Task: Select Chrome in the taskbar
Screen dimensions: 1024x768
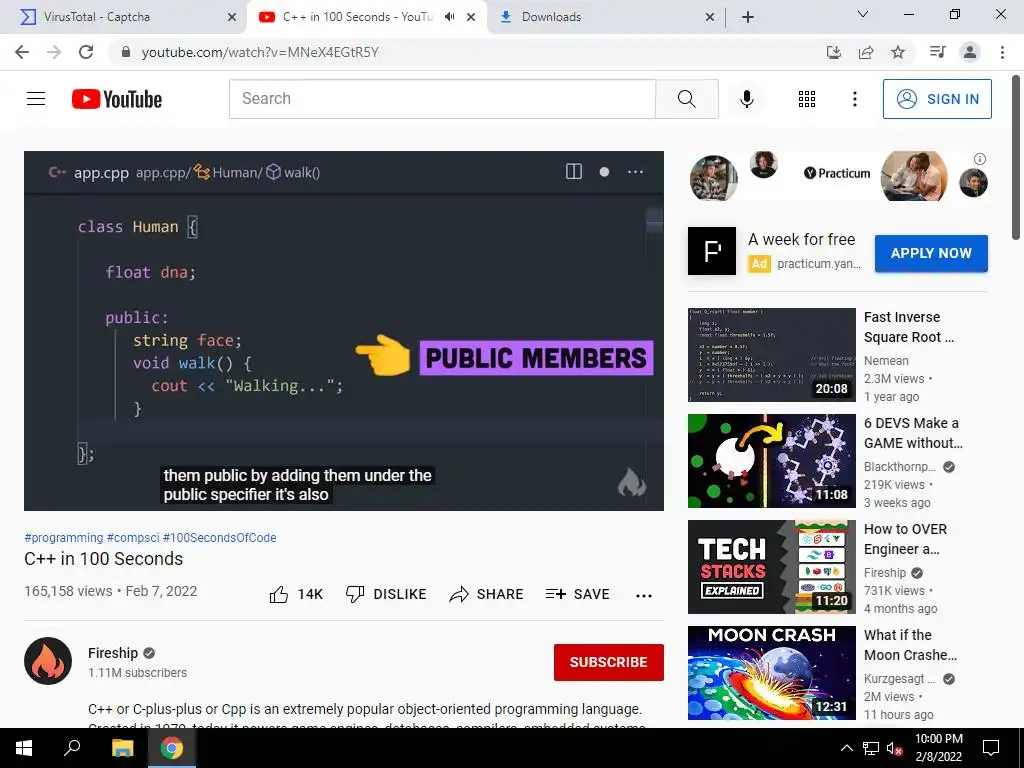Action: 172,748
